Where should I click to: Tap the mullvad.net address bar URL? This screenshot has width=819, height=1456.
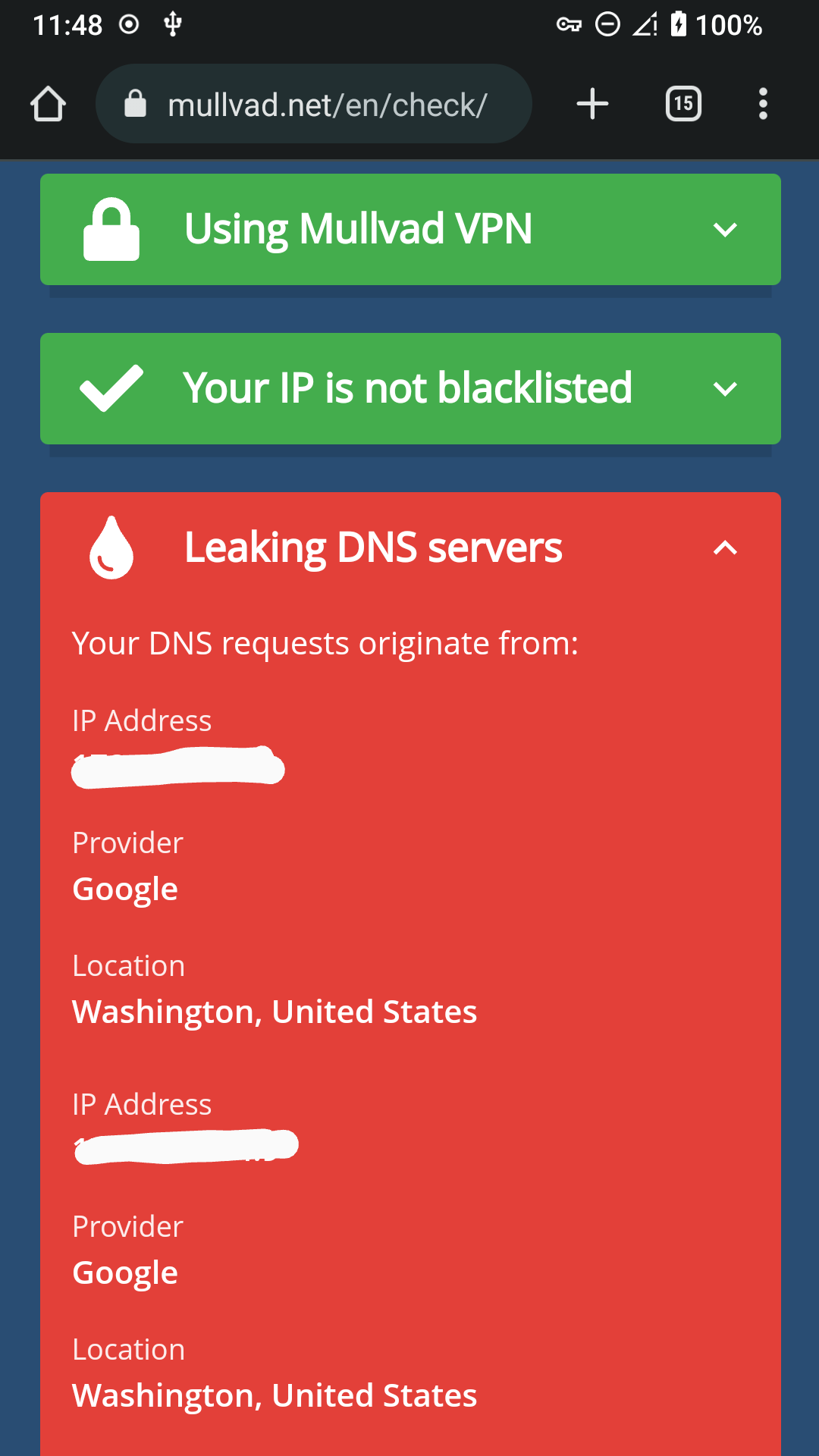pyautogui.click(x=326, y=104)
